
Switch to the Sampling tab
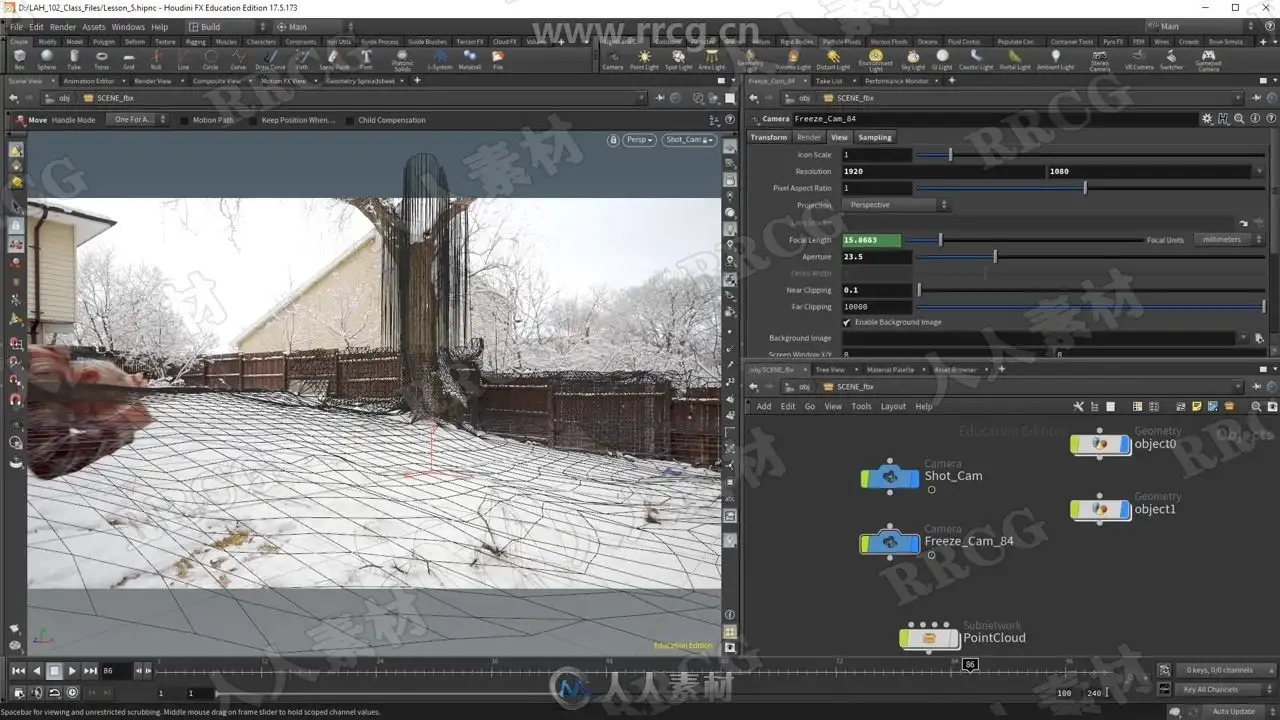(x=874, y=137)
